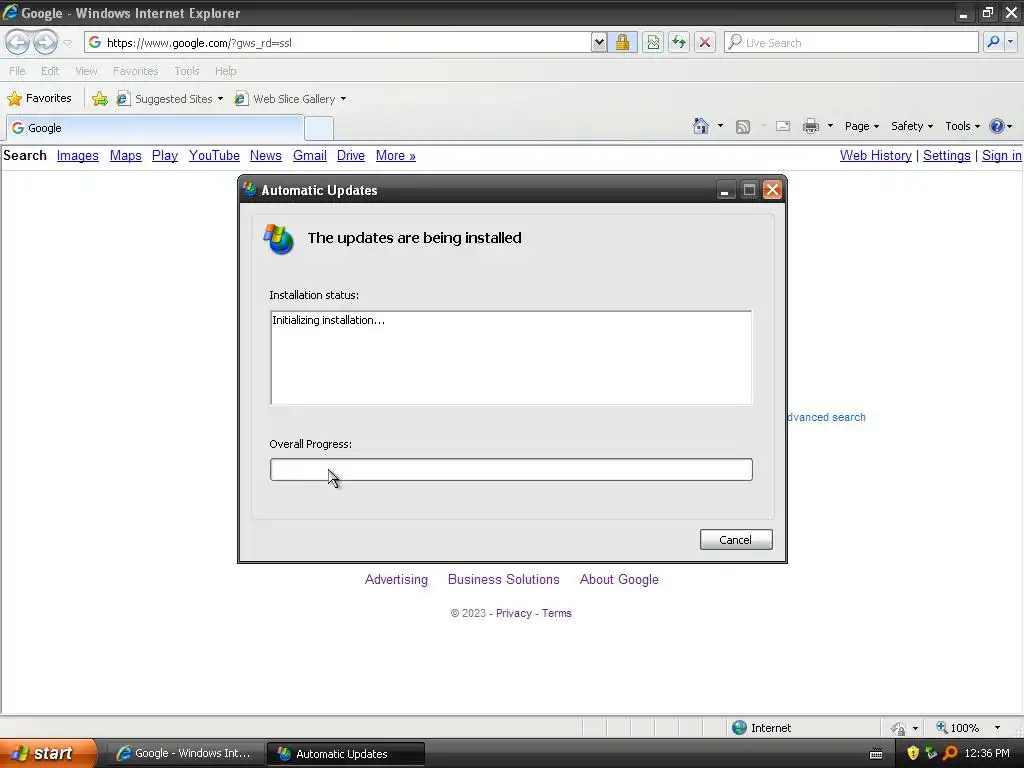
Task: Click the Read Mail icon
Action: (x=783, y=126)
